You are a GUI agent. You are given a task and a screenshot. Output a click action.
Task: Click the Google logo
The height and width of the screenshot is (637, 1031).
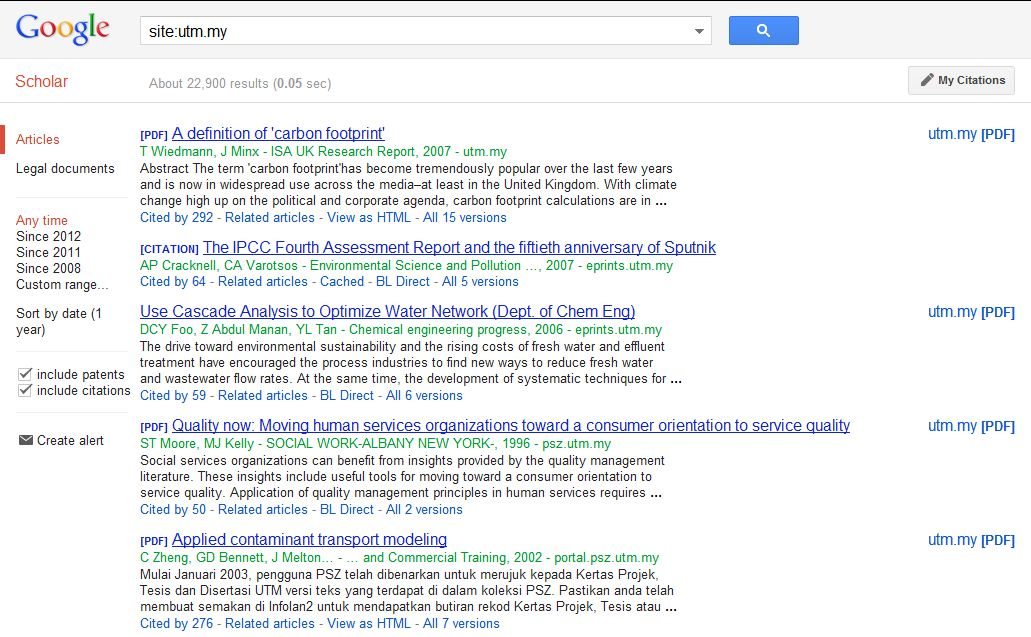pyautogui.click(x=62, y=30)
